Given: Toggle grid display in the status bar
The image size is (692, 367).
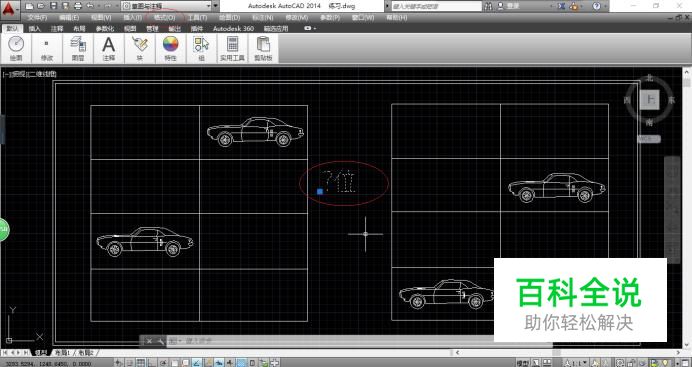Looking at the screenshot, I should (x=140, y=363).
